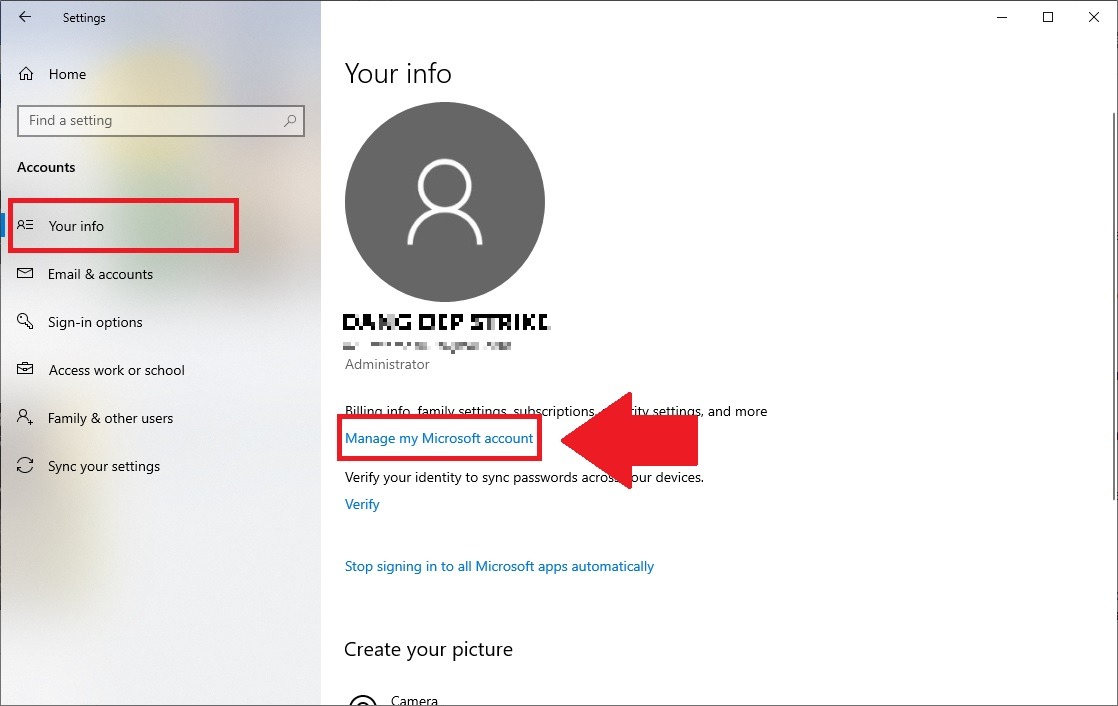The height and width of the screenshot is (706, 1118).
Task: Open the Home settings page
Action: [x=67, y=74]
